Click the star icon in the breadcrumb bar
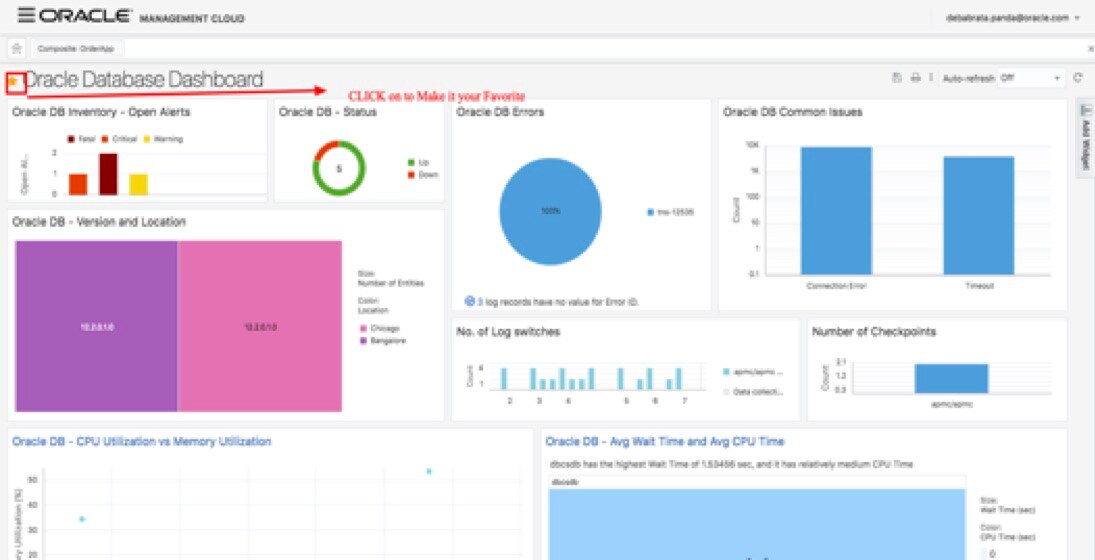The image size is (1095, 560). coord(17,48)
